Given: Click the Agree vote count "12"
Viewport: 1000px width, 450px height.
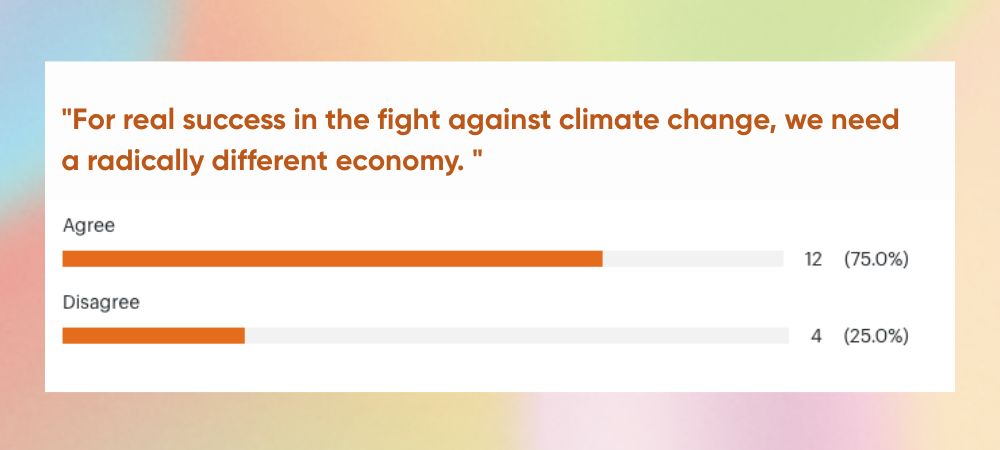Looking at the screenshot, I should (x=813, y=260).
